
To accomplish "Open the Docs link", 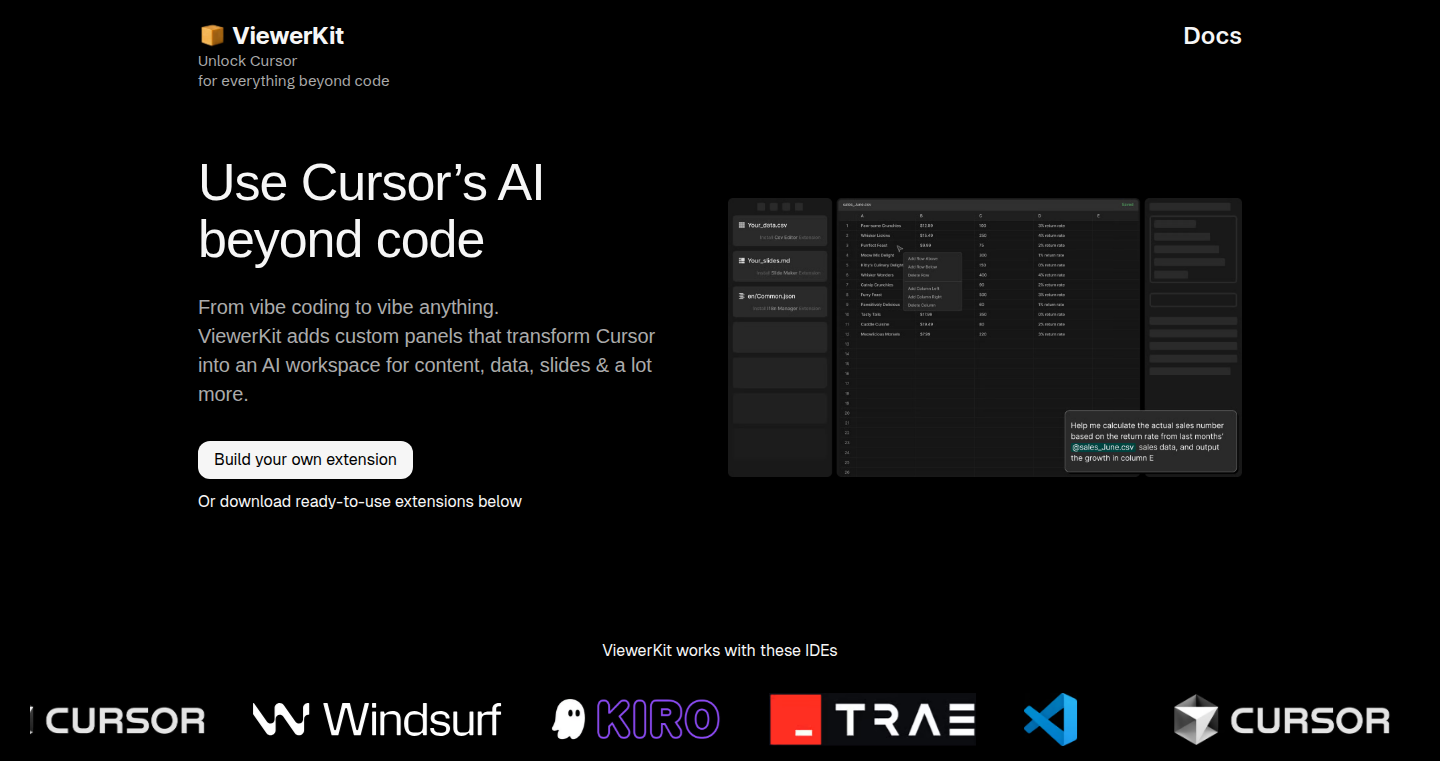I will [1212, 36].
